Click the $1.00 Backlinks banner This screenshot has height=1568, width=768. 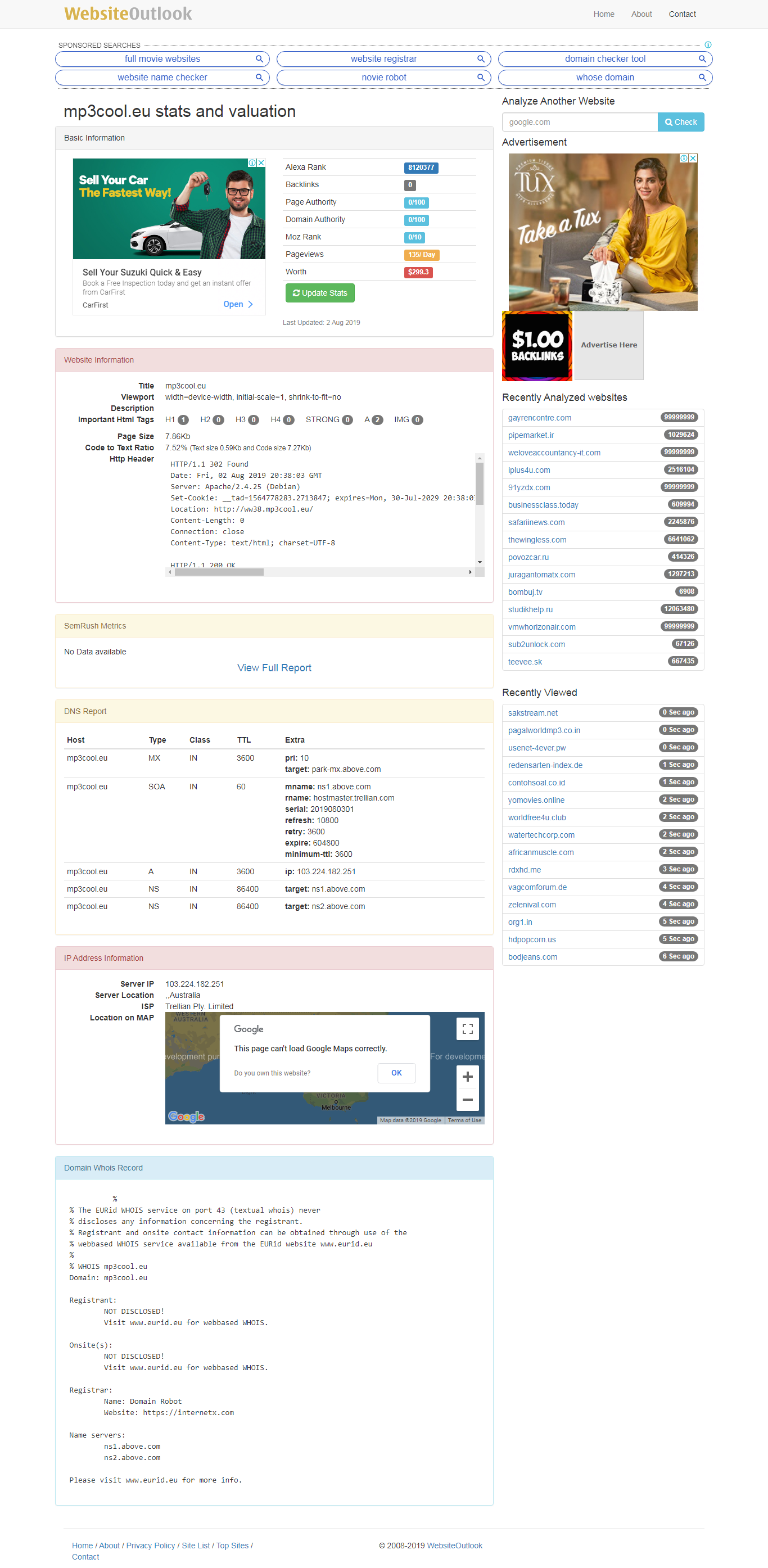[x=537, y=346]
